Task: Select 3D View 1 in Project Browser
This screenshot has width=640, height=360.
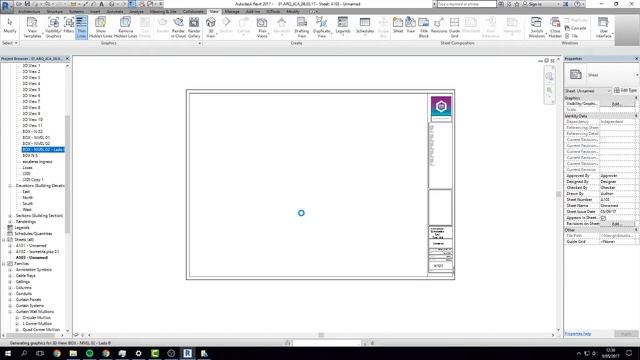Action: tap(31, 65)
